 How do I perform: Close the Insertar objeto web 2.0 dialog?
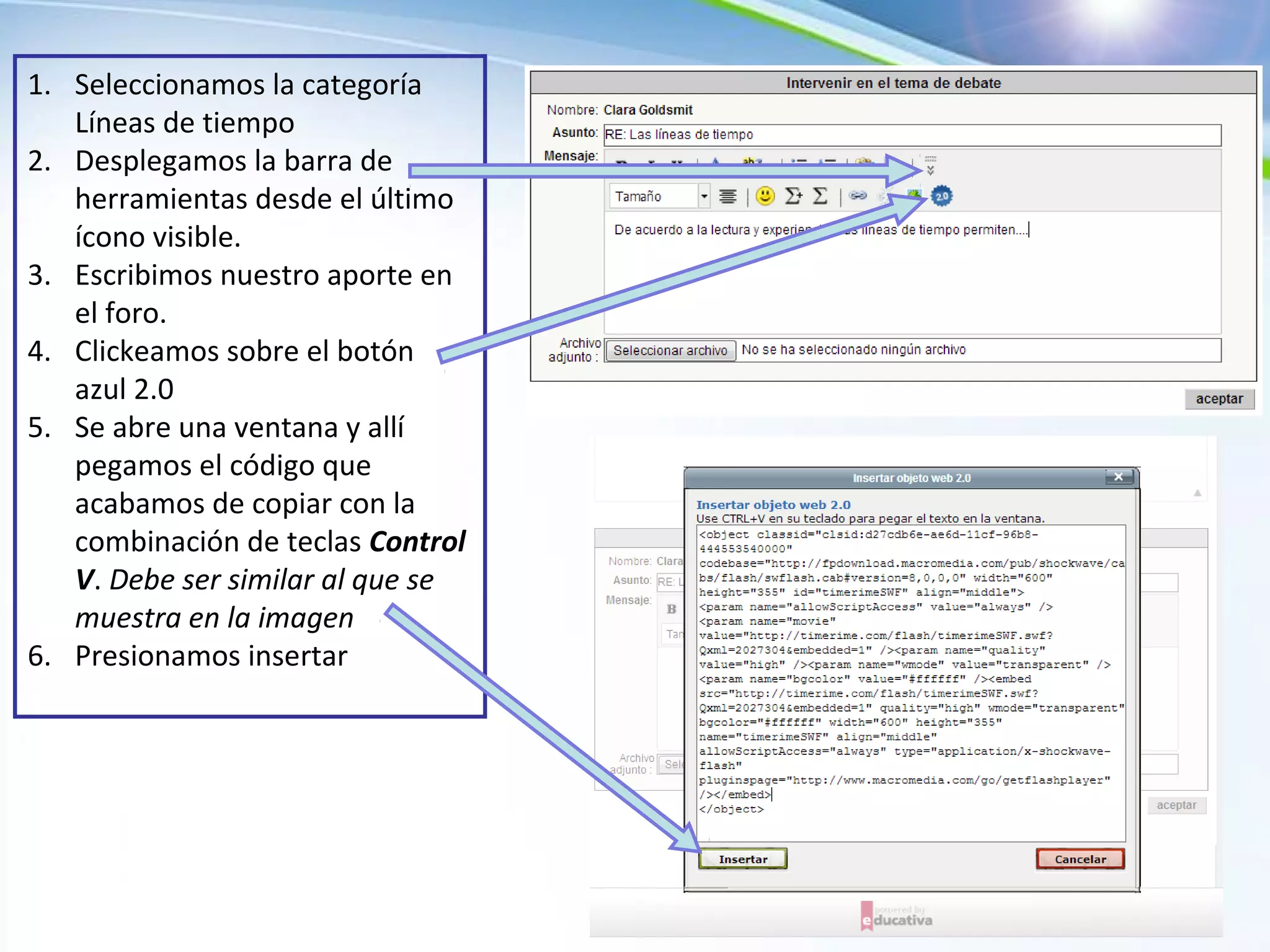tap(1119, 477)
